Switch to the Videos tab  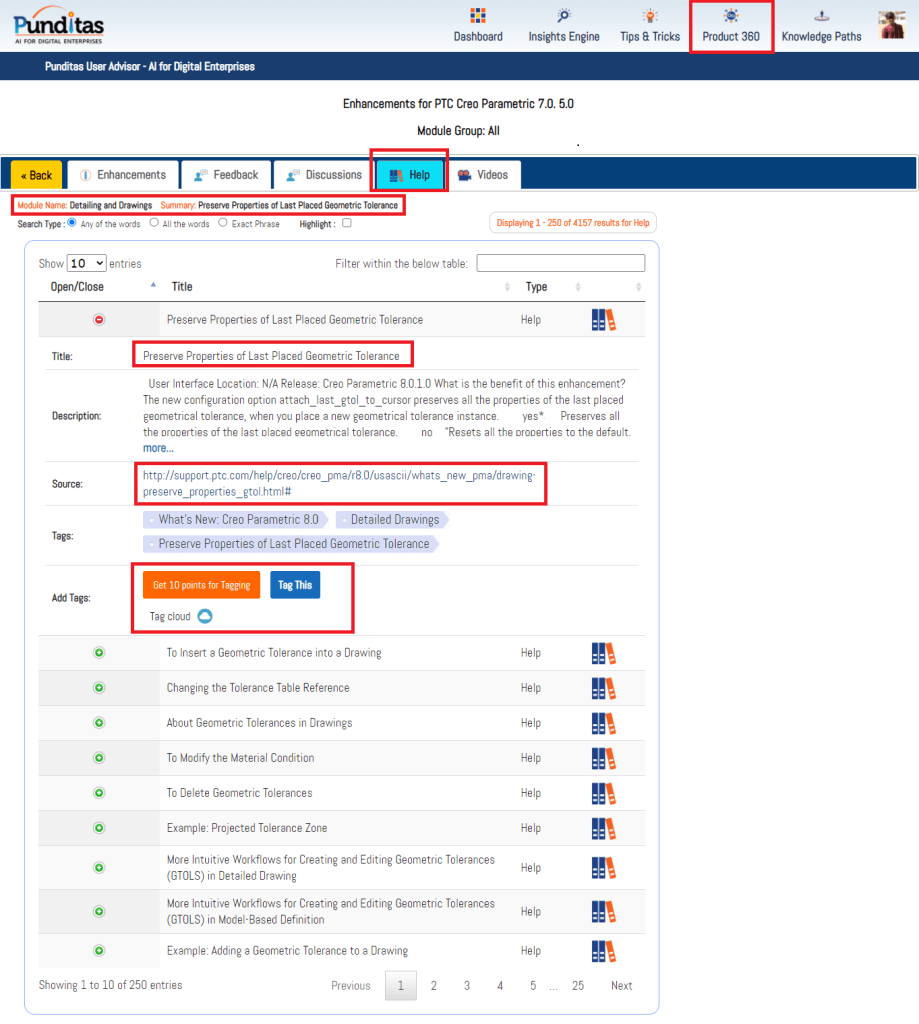click(484, 175)
